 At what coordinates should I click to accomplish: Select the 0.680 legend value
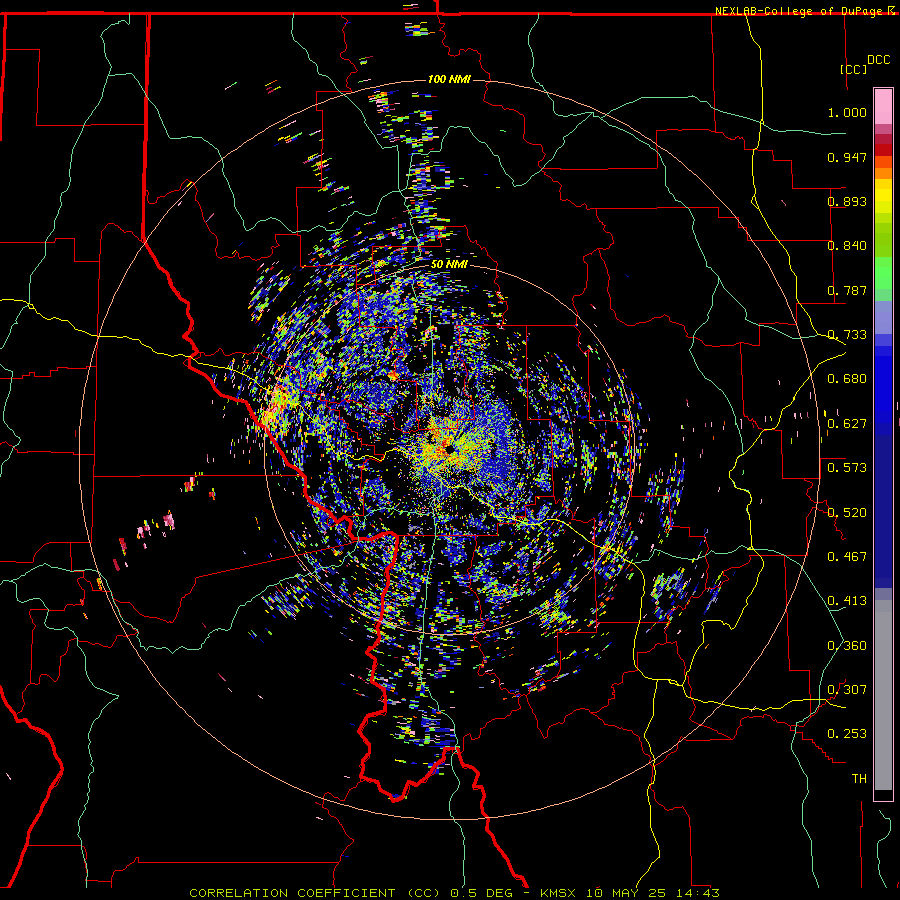847,379
